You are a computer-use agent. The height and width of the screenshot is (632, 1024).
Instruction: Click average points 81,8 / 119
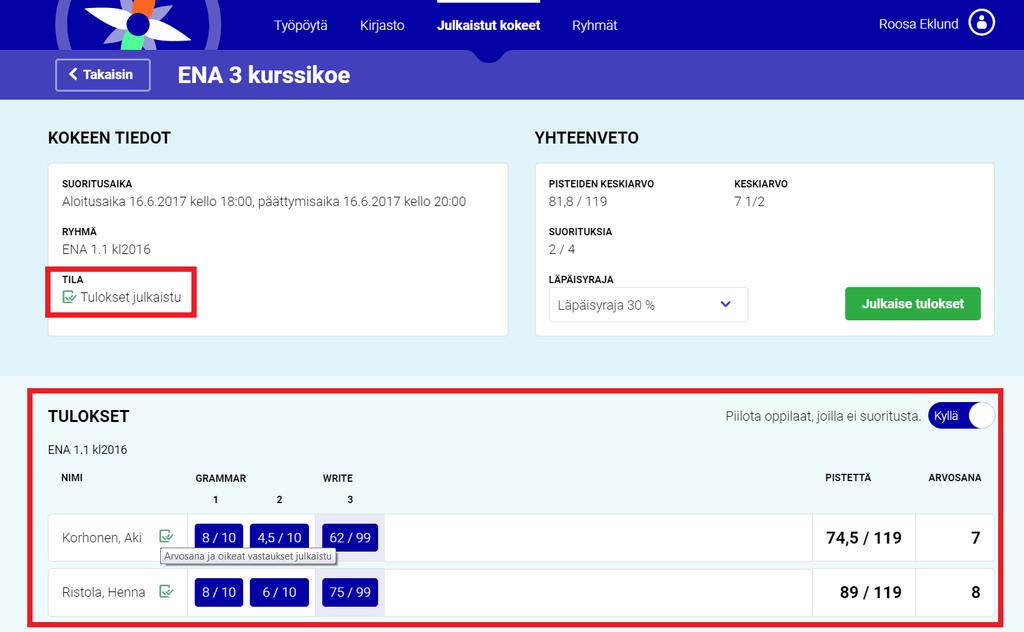pos(578,202)
